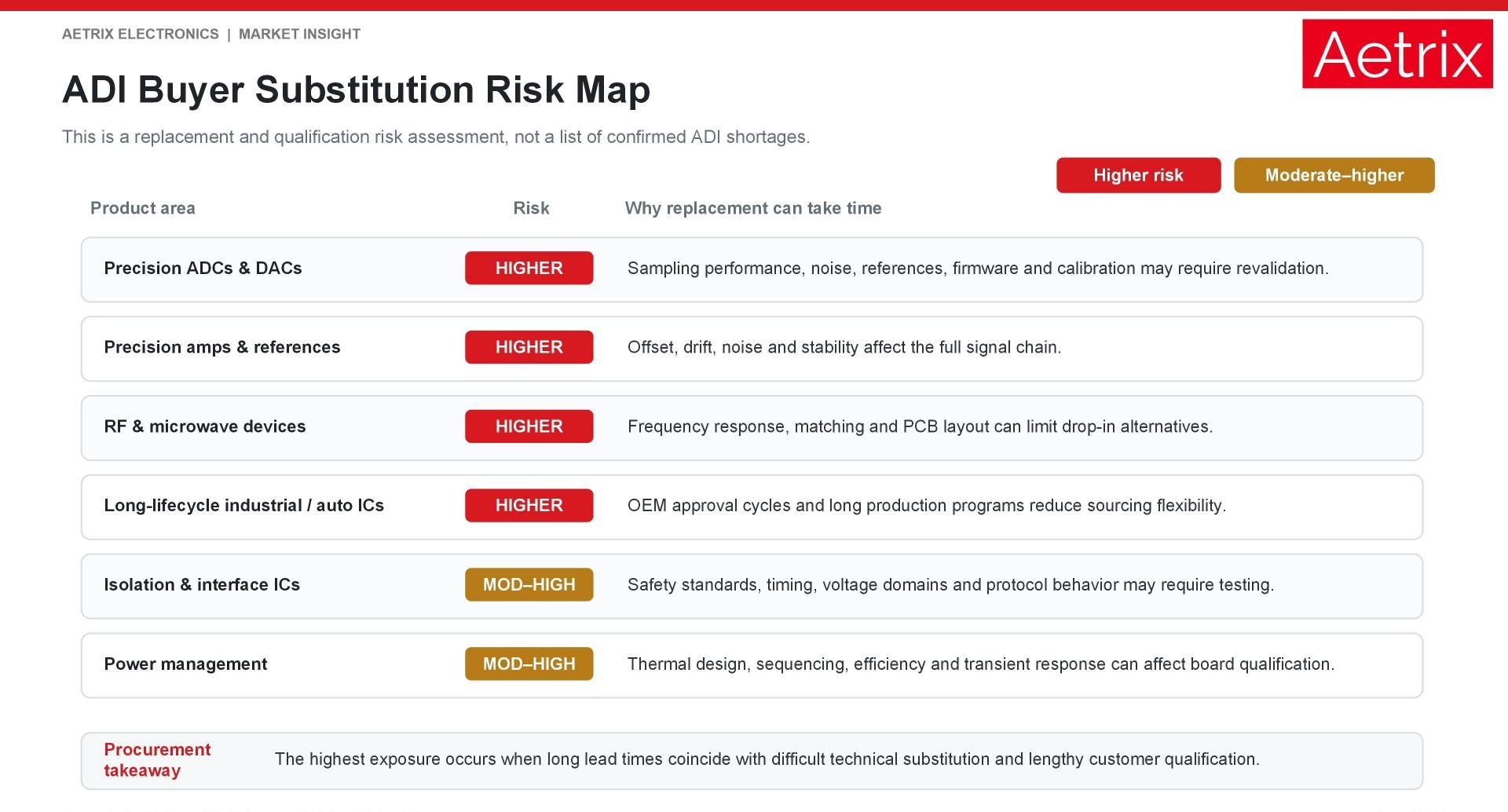The image size is (1508, 812).
Task: Click 'Long-lifecycle industrial / auto ICs' row label
Action: 243,506
